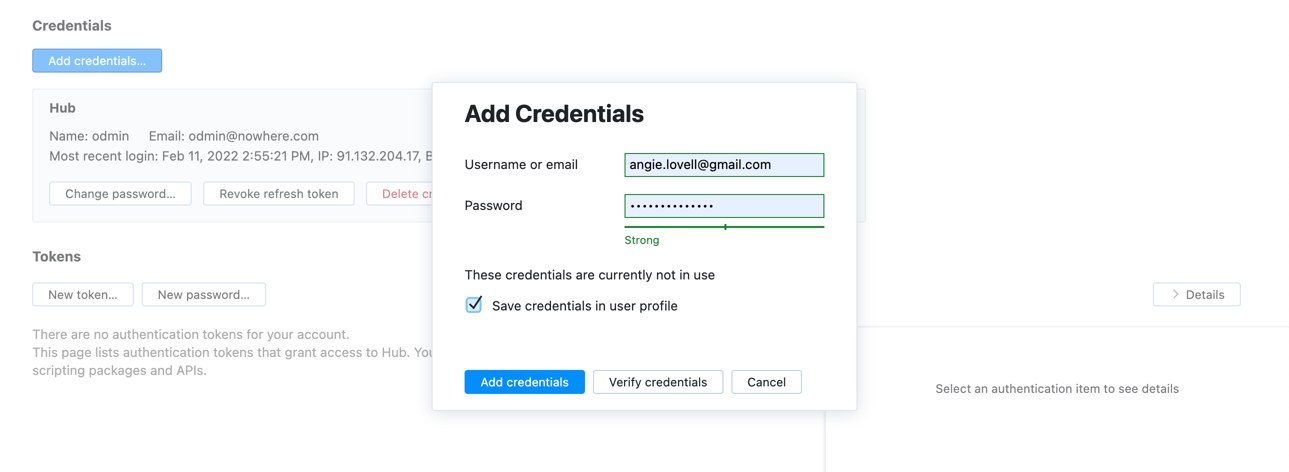Revoke refresh token for Hub
This screenshot has width=1289, height=472.
click(278, 194)
